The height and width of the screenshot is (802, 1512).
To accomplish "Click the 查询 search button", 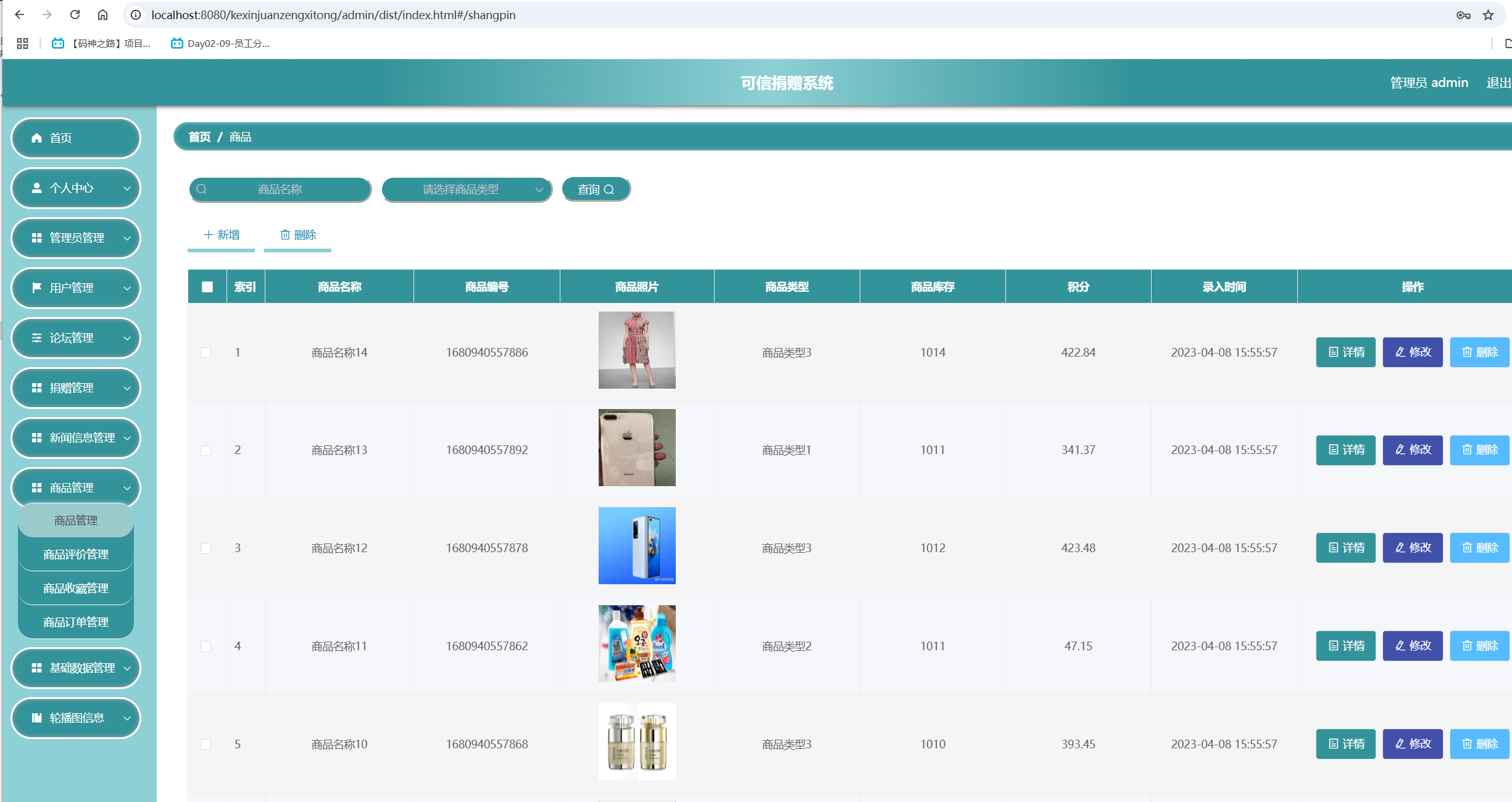I will (596, 189).
